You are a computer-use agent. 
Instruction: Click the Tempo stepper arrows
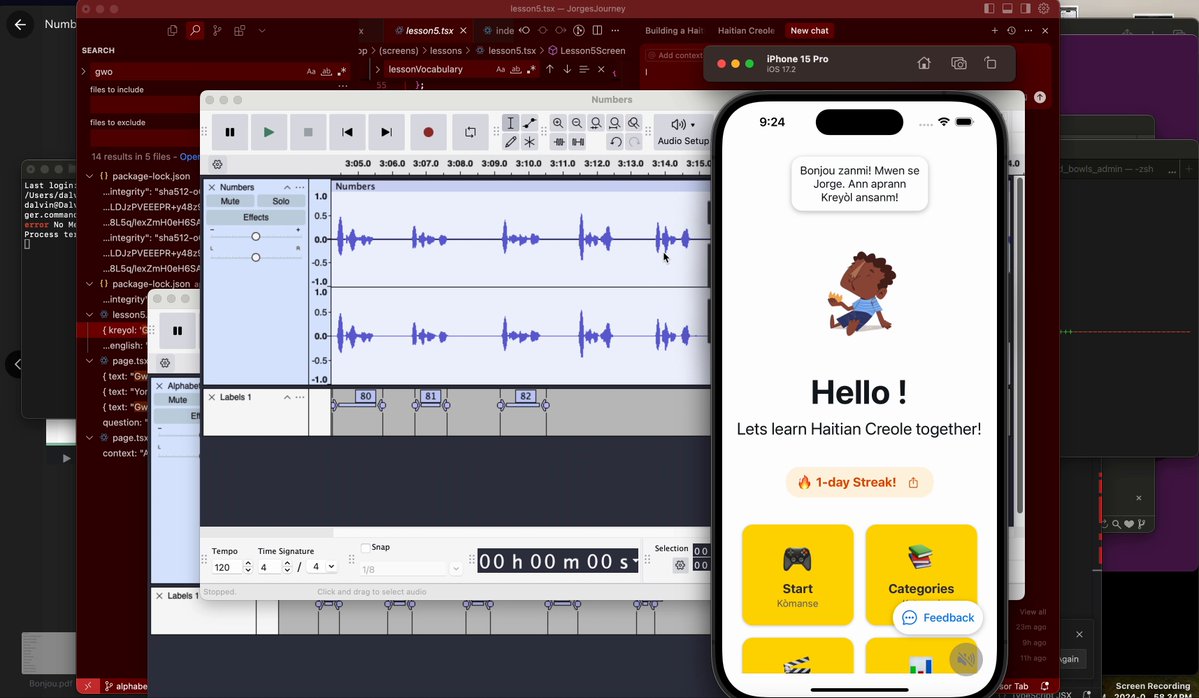[x=248, y=567]
